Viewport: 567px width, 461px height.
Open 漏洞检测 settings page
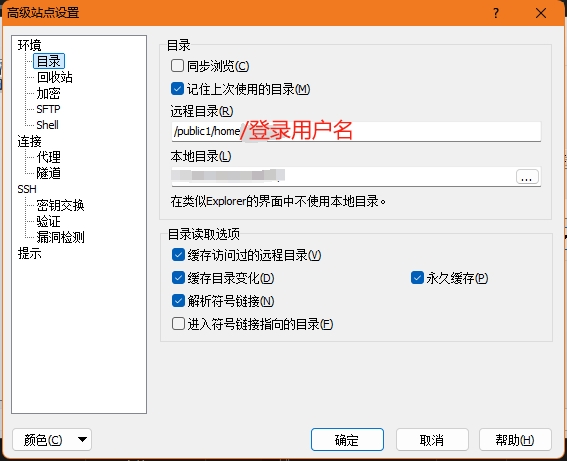click(60, 237)
